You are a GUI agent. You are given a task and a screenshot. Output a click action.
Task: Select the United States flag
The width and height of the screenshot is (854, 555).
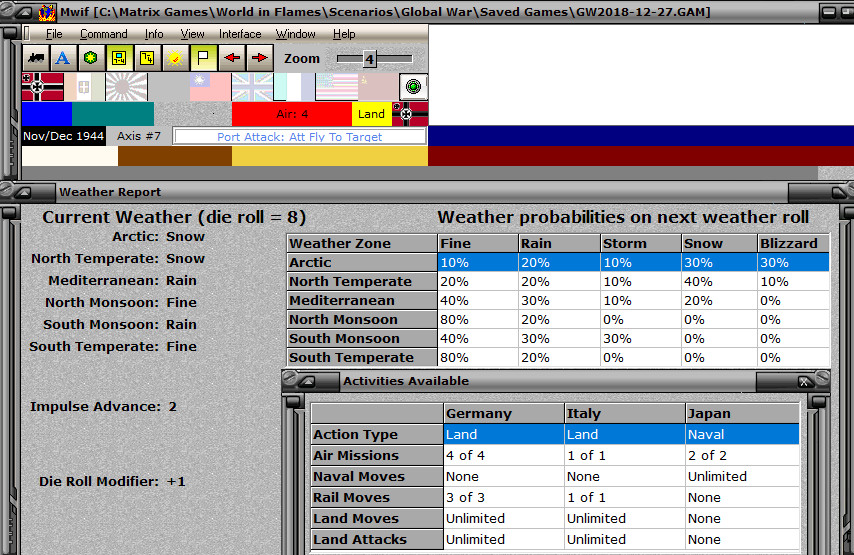point(336,87)
